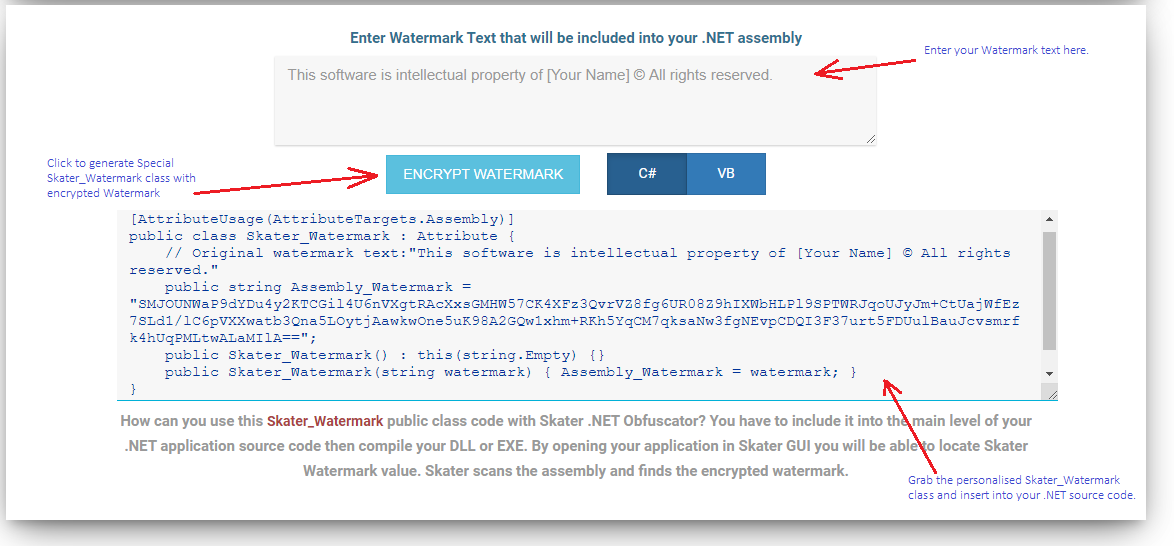Click the red arrow pointing at the watermark text box

pos(865,67)
